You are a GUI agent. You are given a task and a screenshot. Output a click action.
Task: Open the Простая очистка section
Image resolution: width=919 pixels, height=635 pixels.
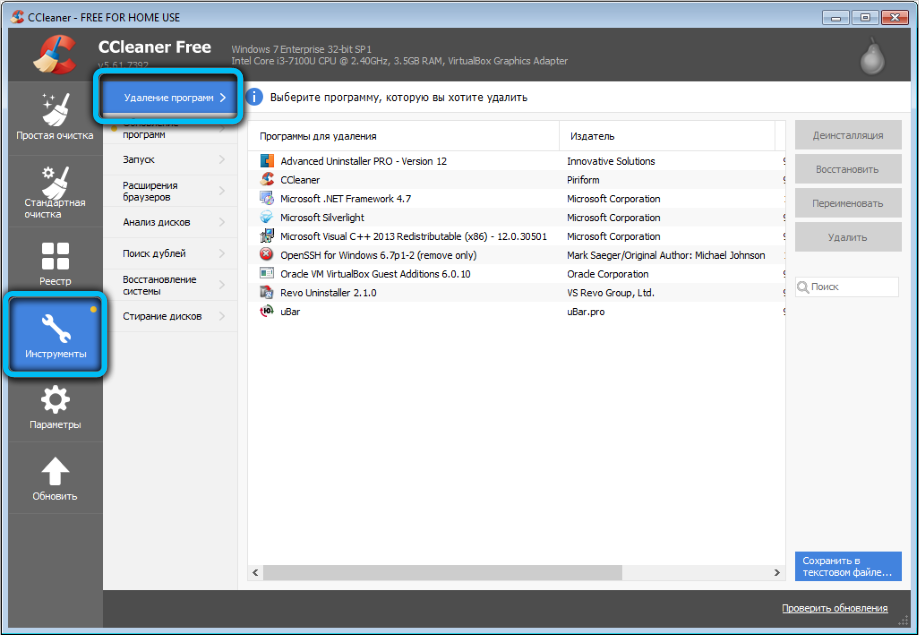(x=54, y=116)
